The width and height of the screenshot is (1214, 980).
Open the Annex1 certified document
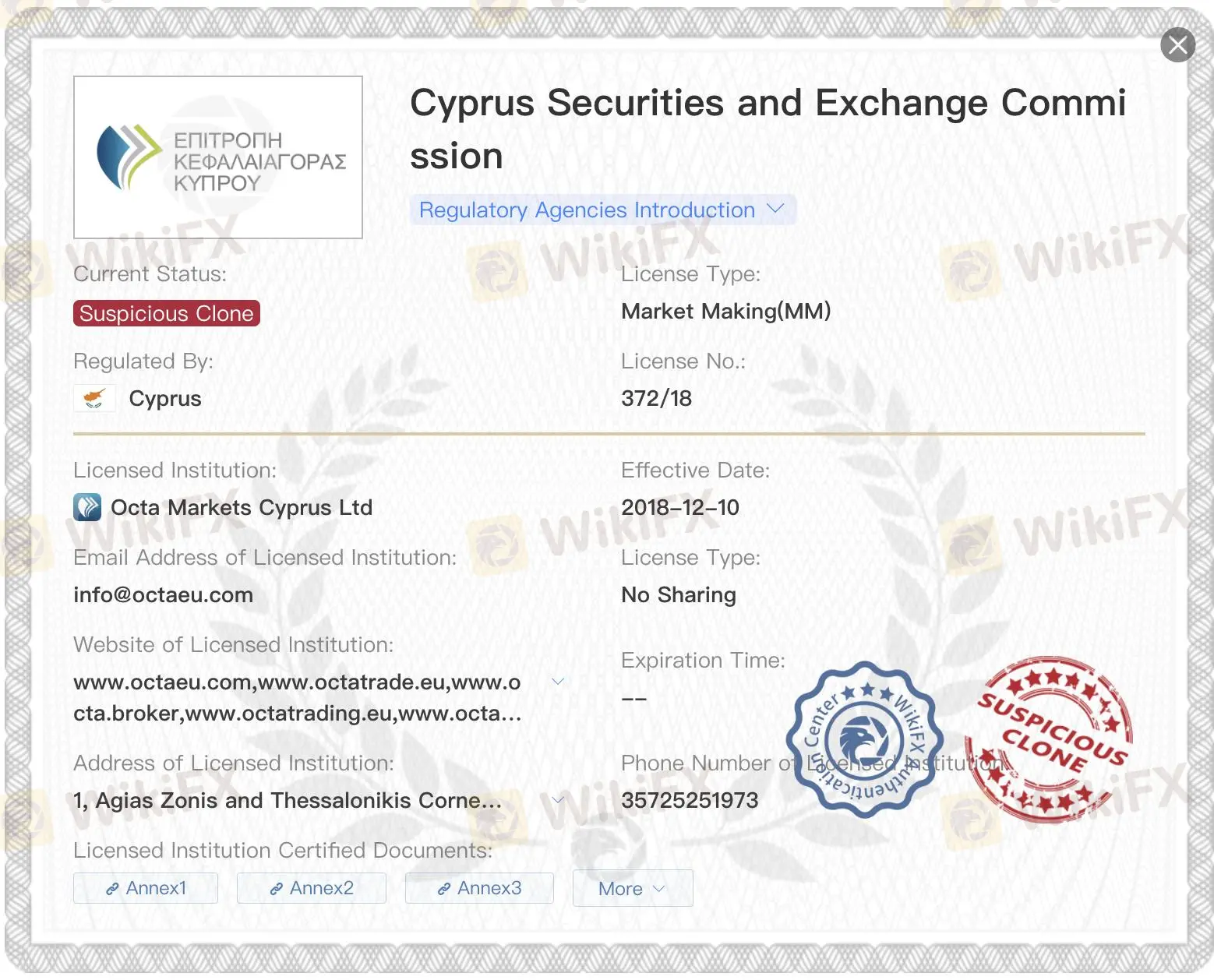click(x=145, y=887)
